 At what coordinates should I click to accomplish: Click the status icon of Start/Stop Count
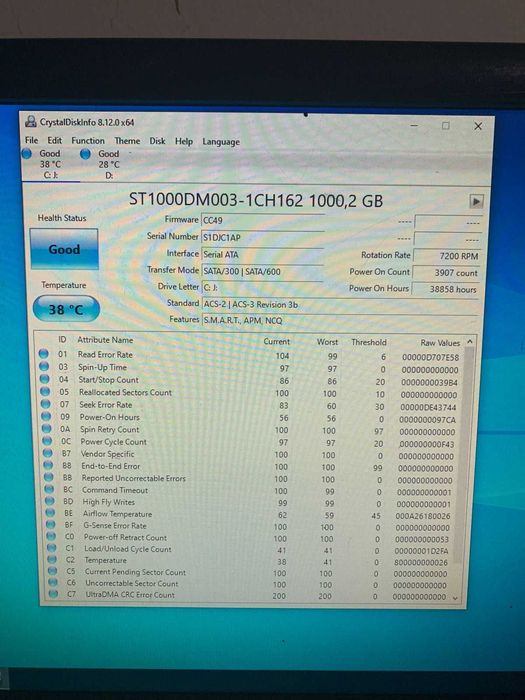(x=45, y=379)
